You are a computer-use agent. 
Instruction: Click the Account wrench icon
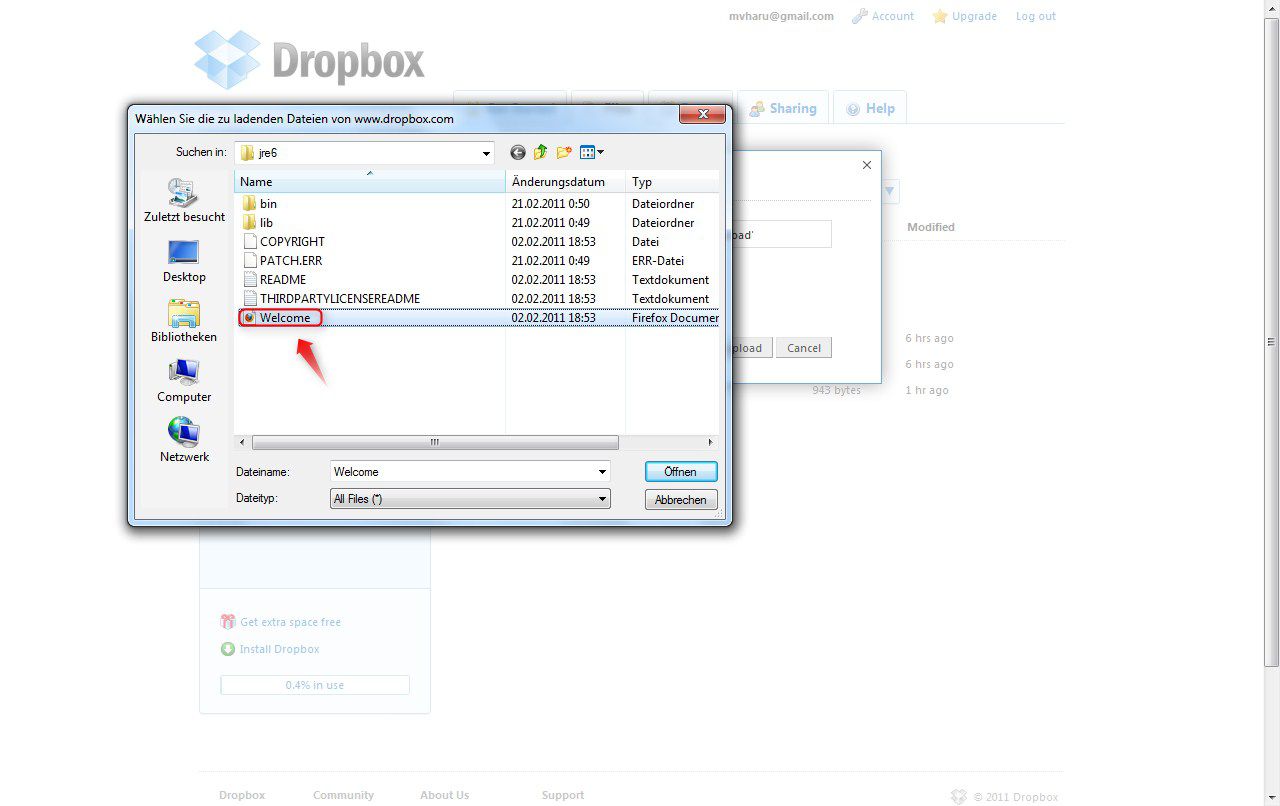(859, 16)
